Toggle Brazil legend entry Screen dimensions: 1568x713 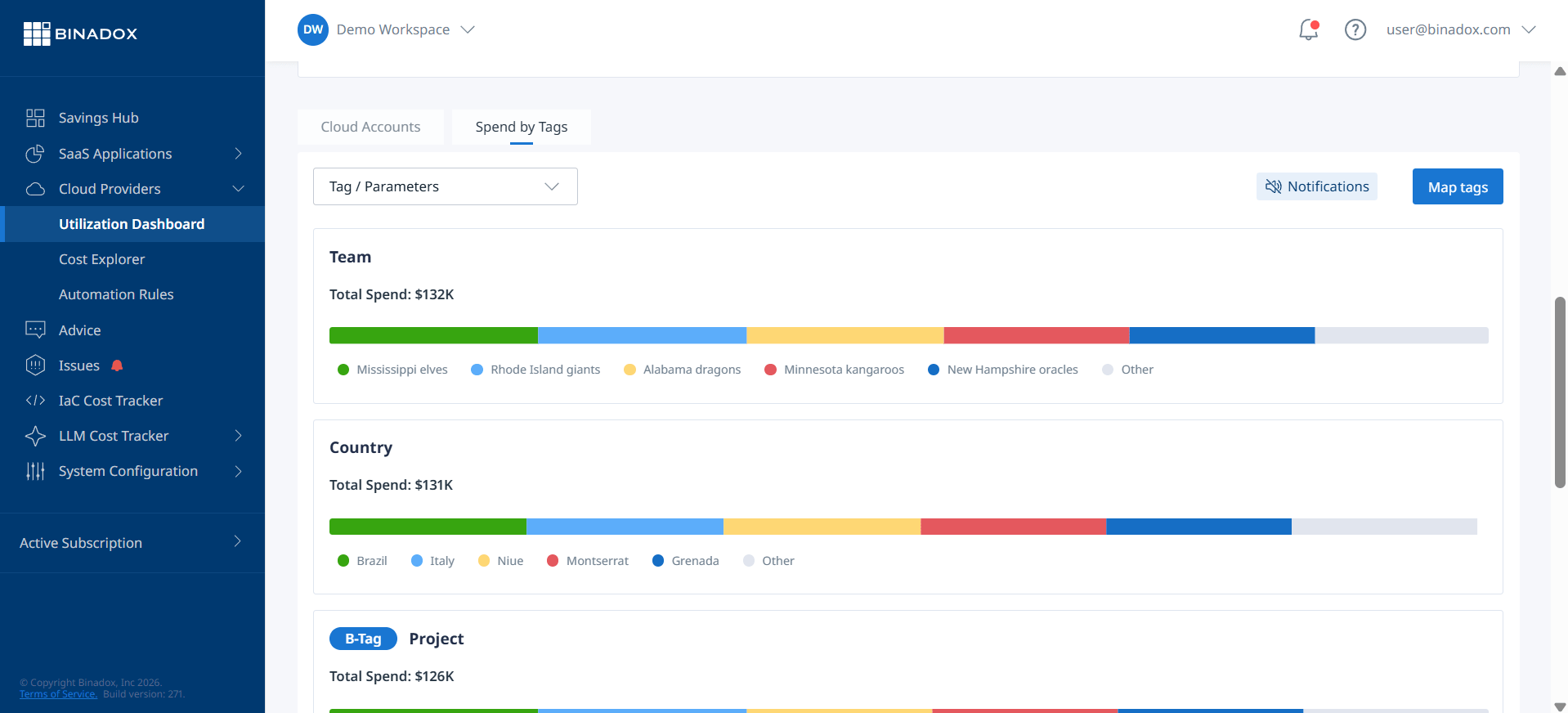point(362,561)
